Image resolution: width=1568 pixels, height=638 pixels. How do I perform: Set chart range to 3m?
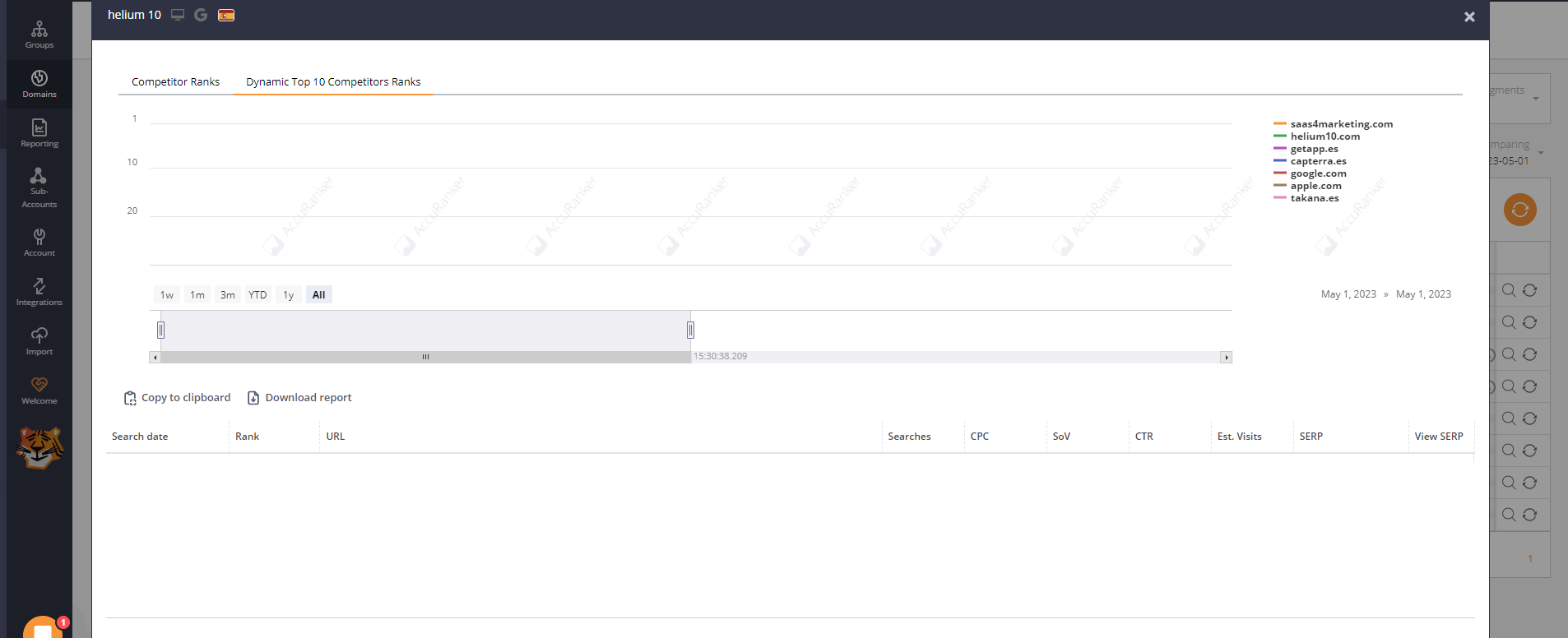click(228, 294)
